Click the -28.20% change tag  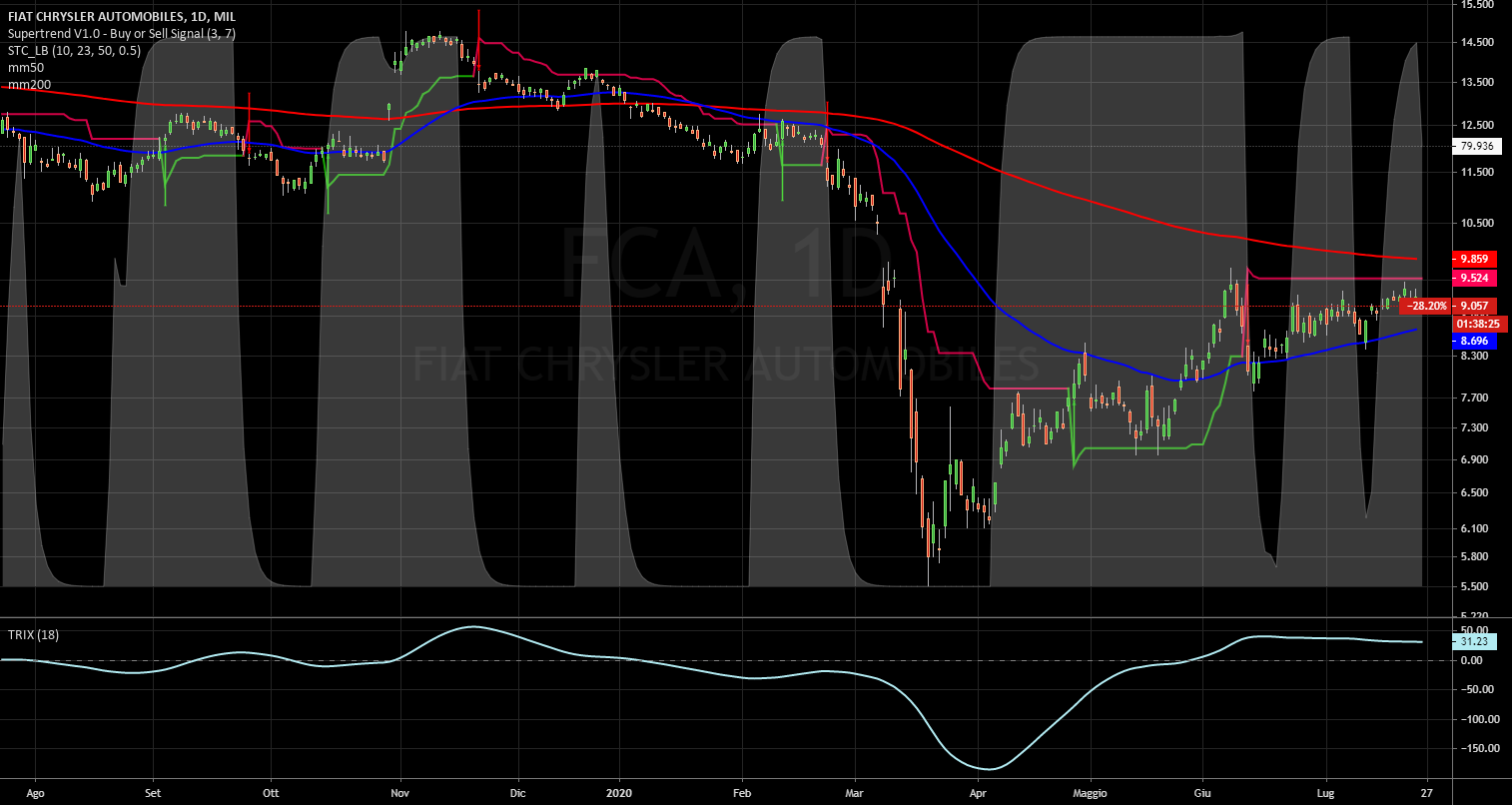pos(1426,306)
